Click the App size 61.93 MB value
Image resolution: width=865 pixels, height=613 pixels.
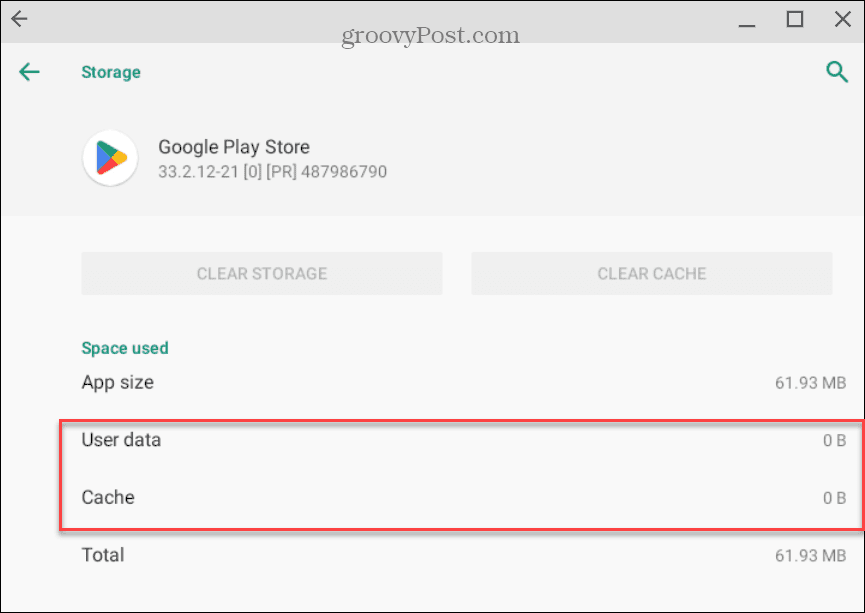point(810,383)
